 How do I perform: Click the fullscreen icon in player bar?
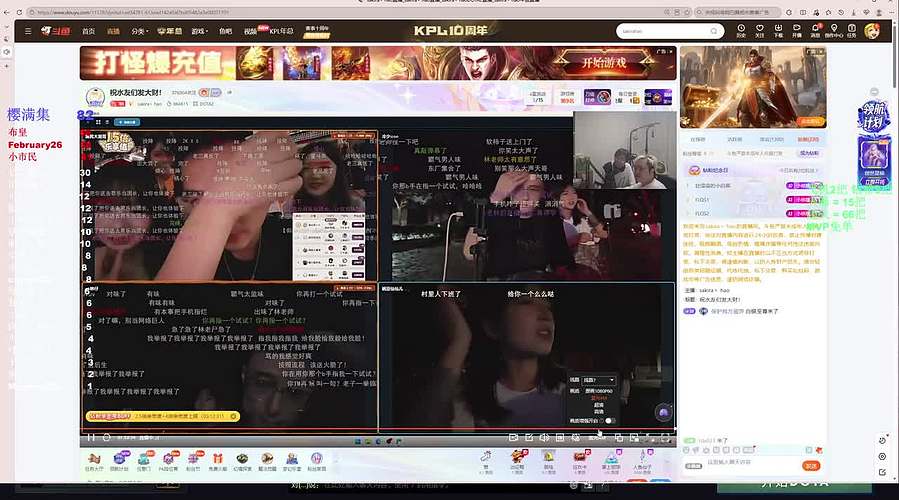pyautogui.click(x=665, y=438)
